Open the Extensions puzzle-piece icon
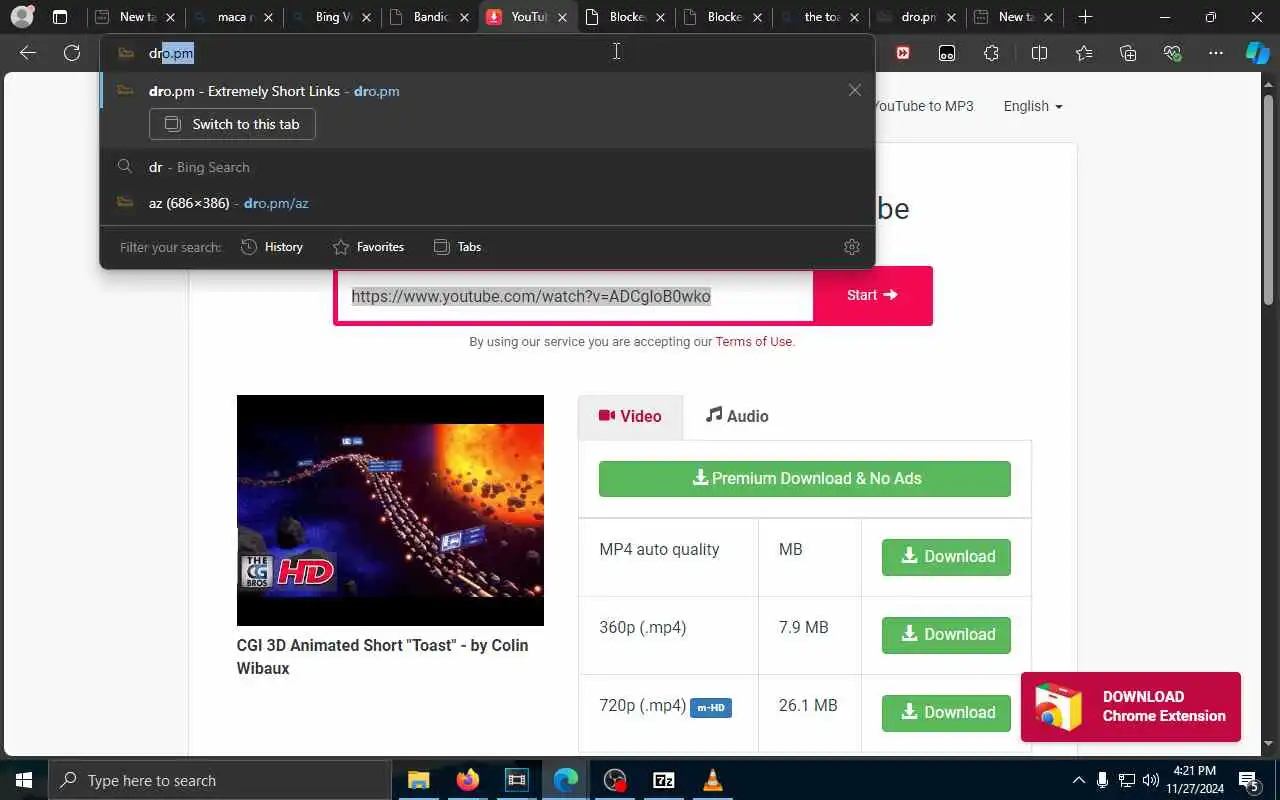Screen dimensions: 1280x800 (991, 53)
